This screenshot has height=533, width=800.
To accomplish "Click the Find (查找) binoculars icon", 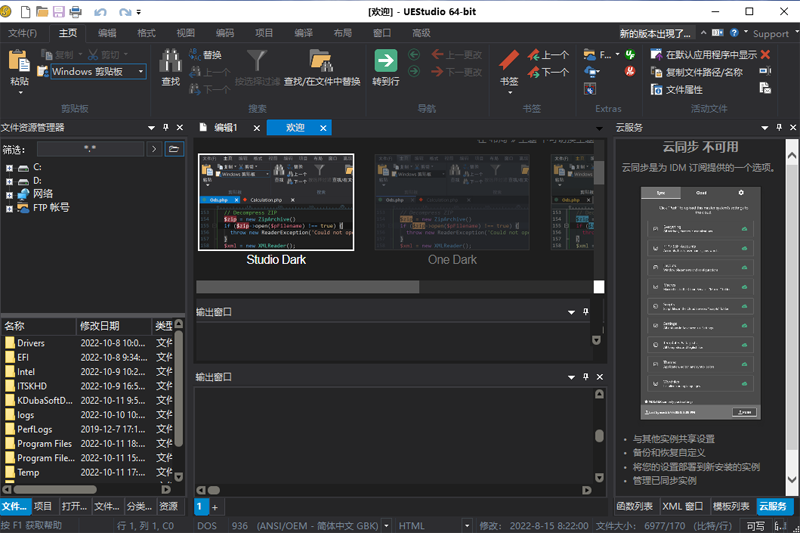I will click(x=171, y=63).
